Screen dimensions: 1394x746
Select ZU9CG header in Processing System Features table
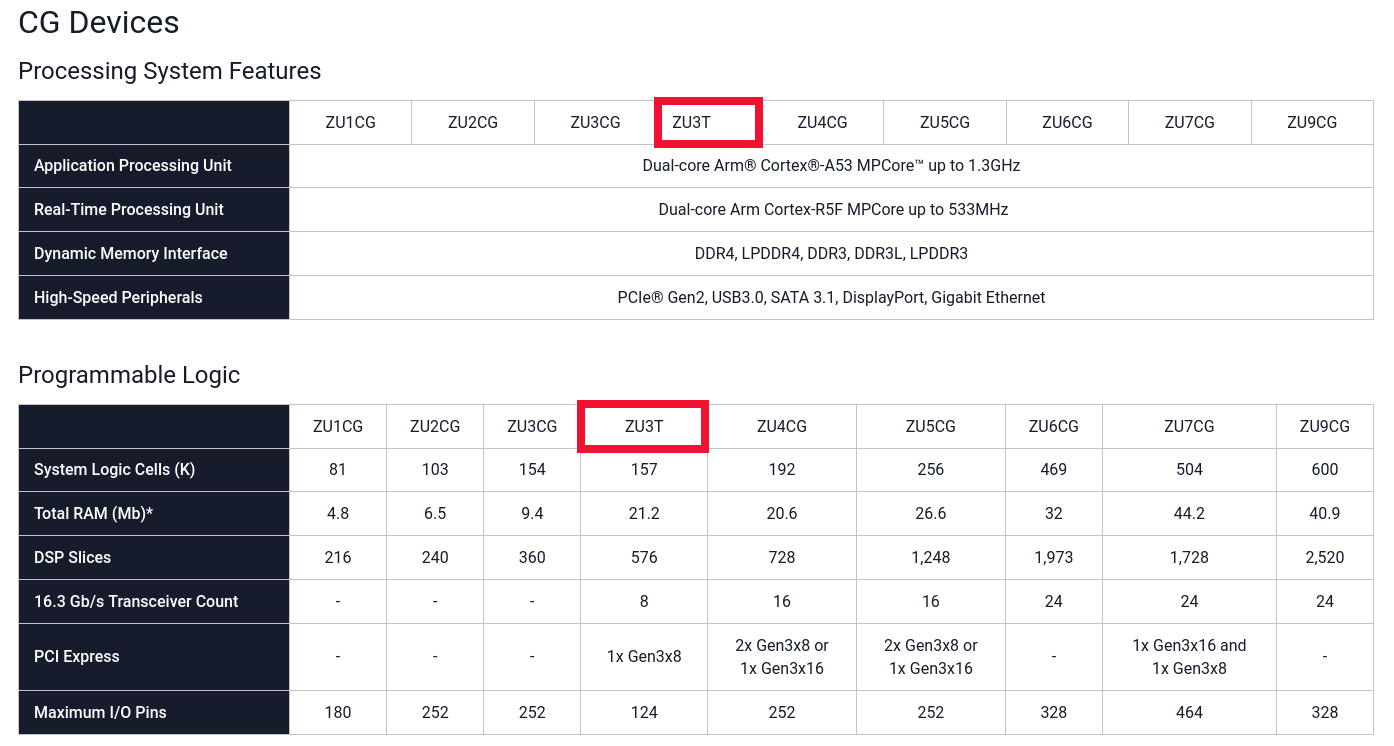[1312, 122]
